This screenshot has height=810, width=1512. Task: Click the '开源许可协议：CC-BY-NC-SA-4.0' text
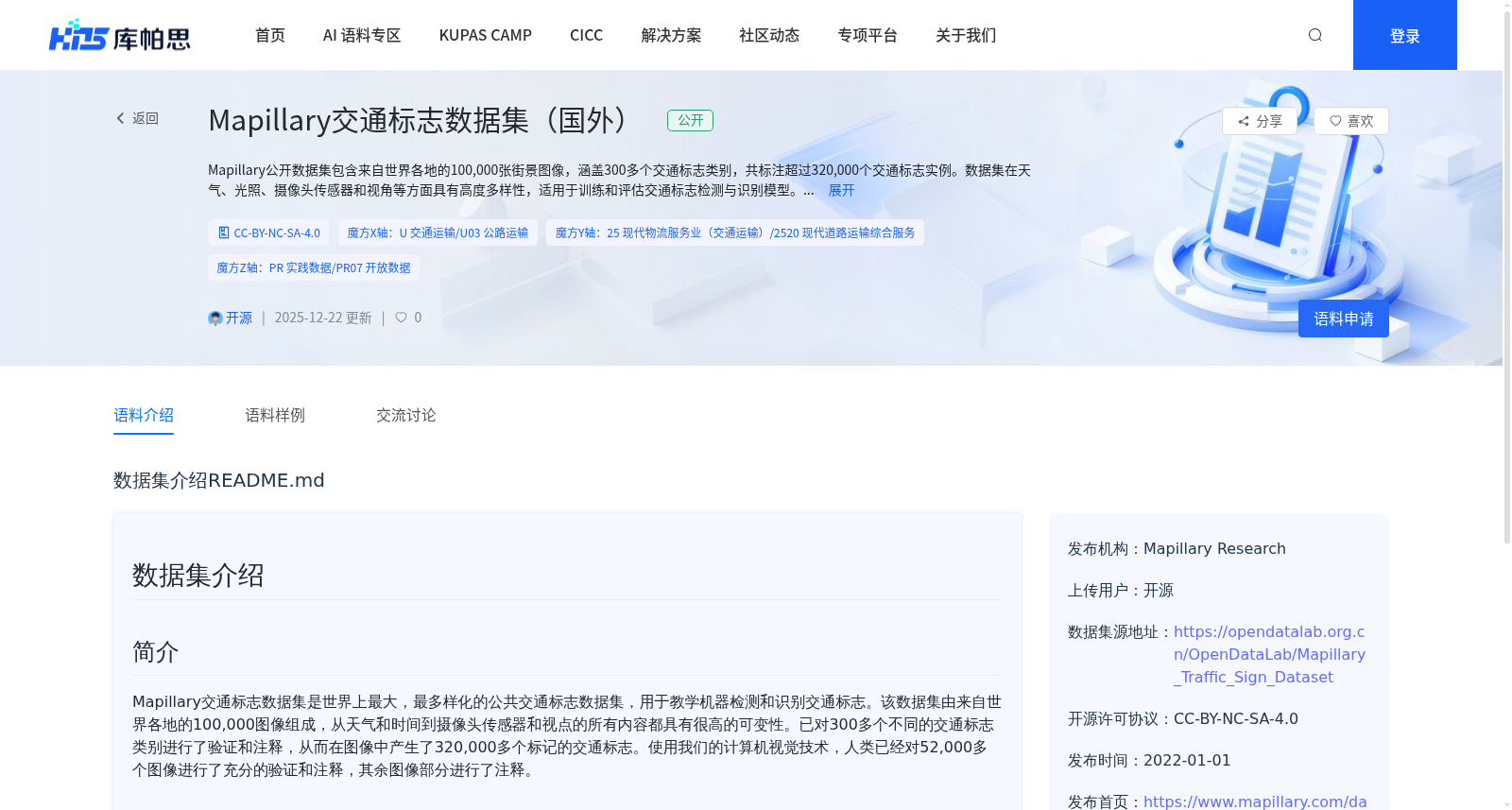tap(1183, 718)
